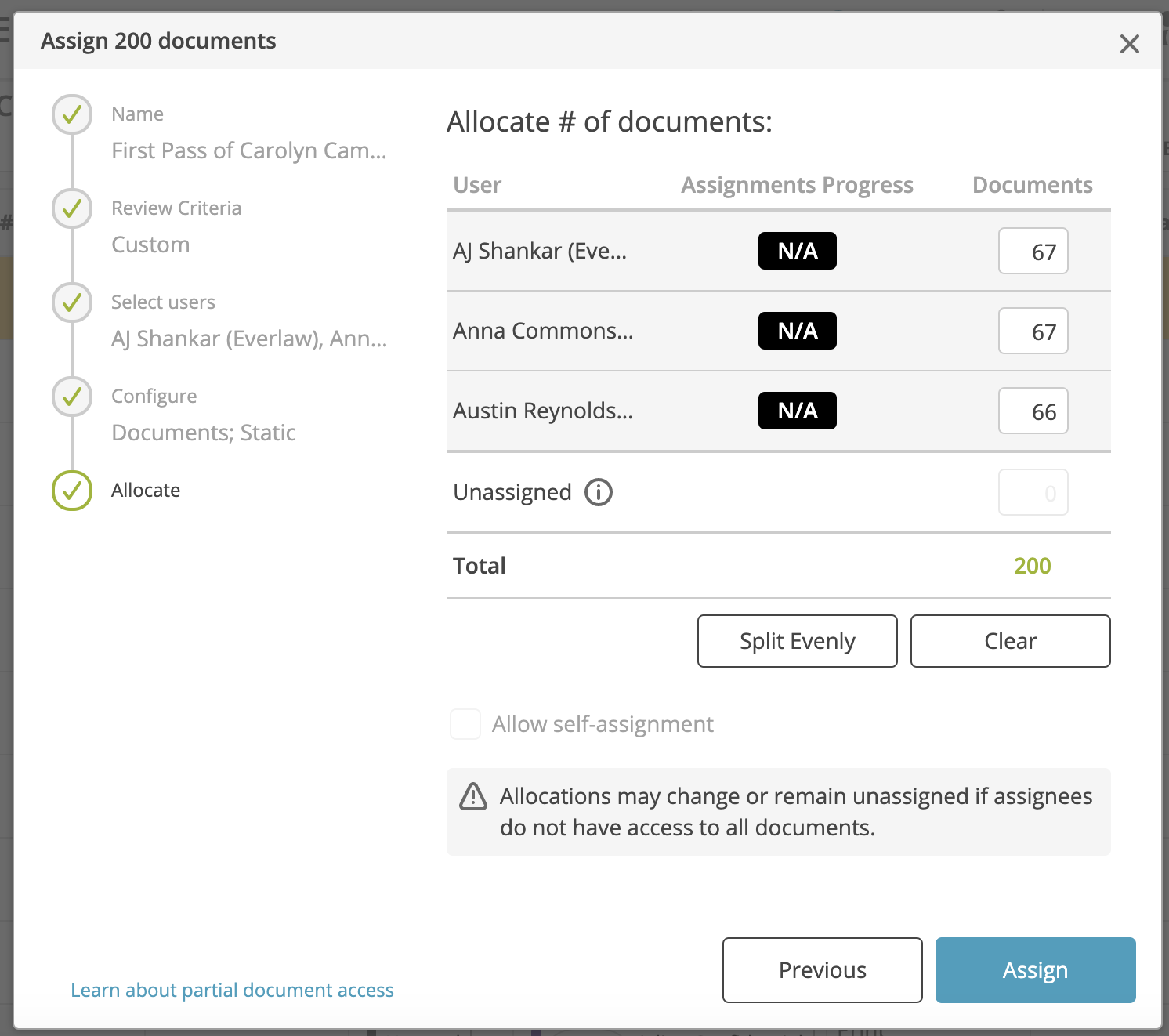Click the Allocate step checkmark icon
The height and width of the screenshot is (1036, 1169).
click(x=72, y=491)
